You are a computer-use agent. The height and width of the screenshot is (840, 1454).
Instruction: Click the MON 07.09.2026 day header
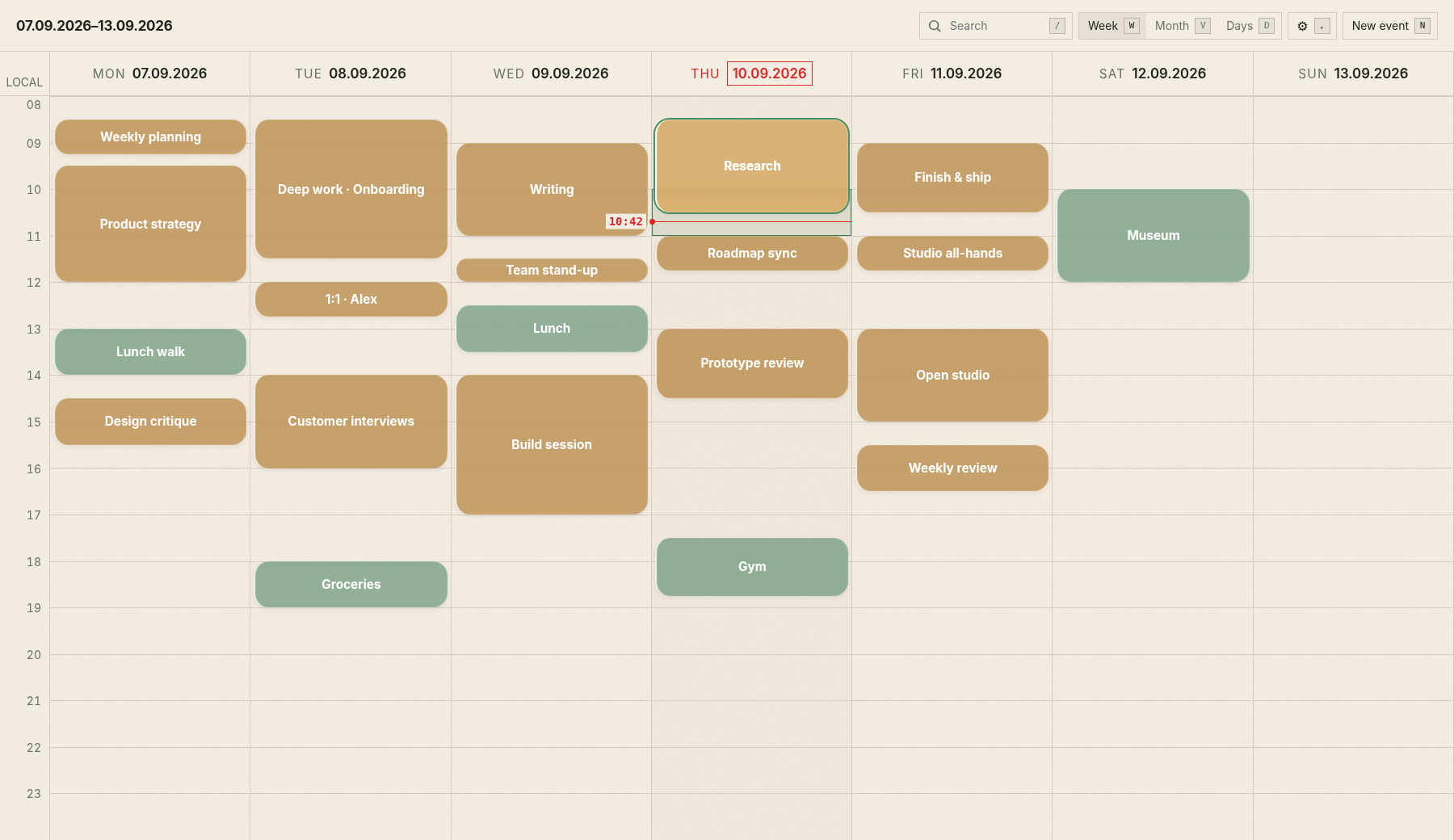point(149,73)
